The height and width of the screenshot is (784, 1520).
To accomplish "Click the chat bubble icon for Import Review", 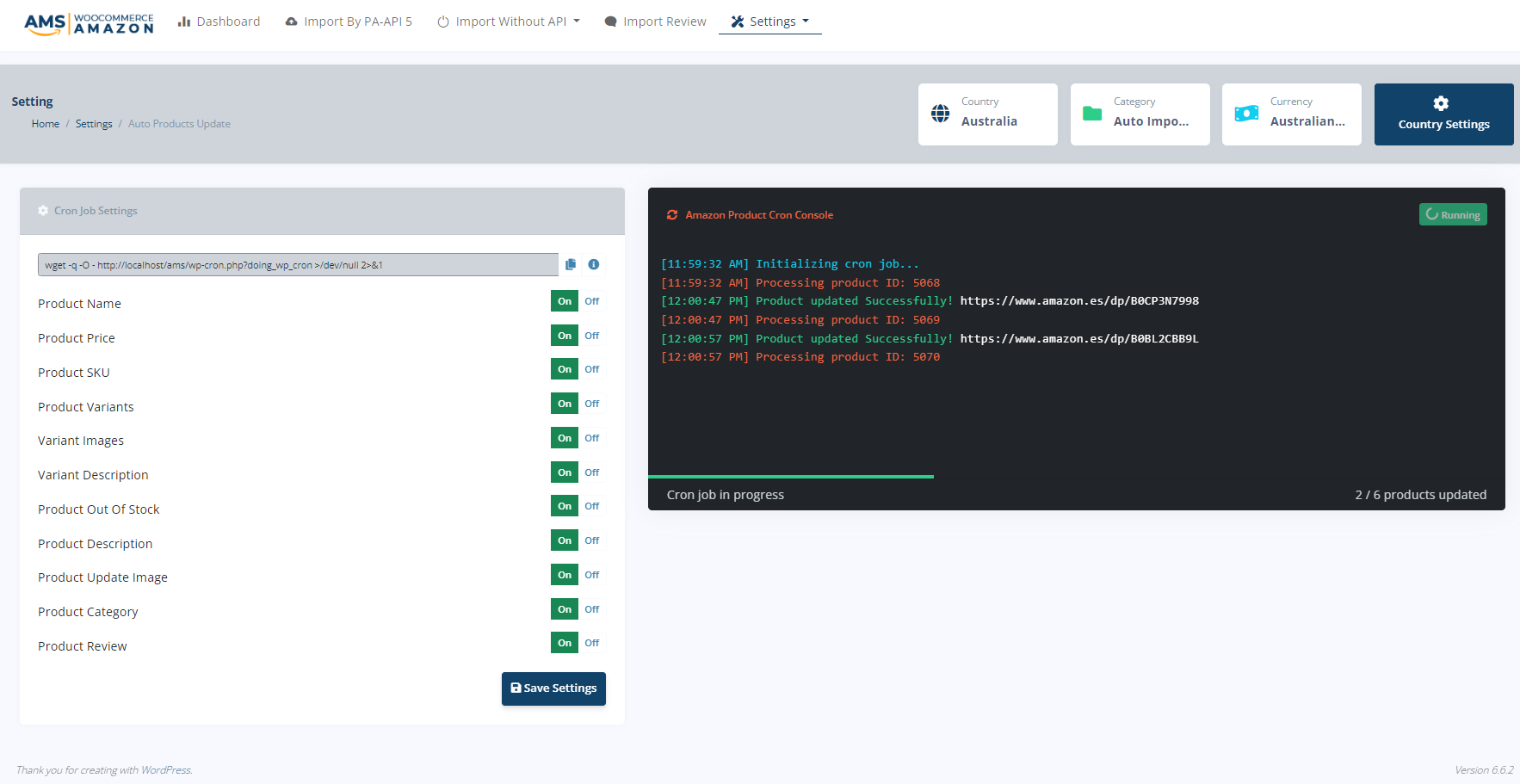I will click(x=610, y=22).
